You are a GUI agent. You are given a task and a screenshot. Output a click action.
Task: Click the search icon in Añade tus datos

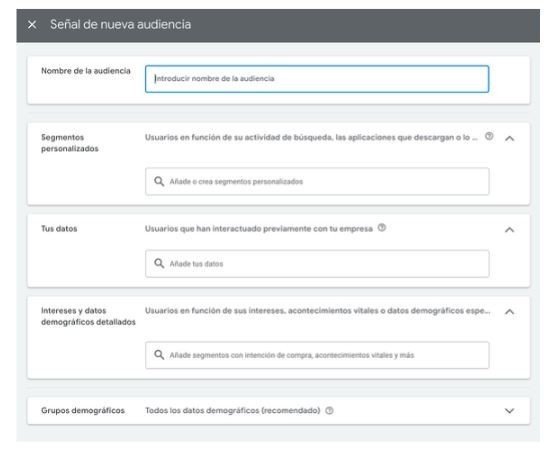coord(159,263)
